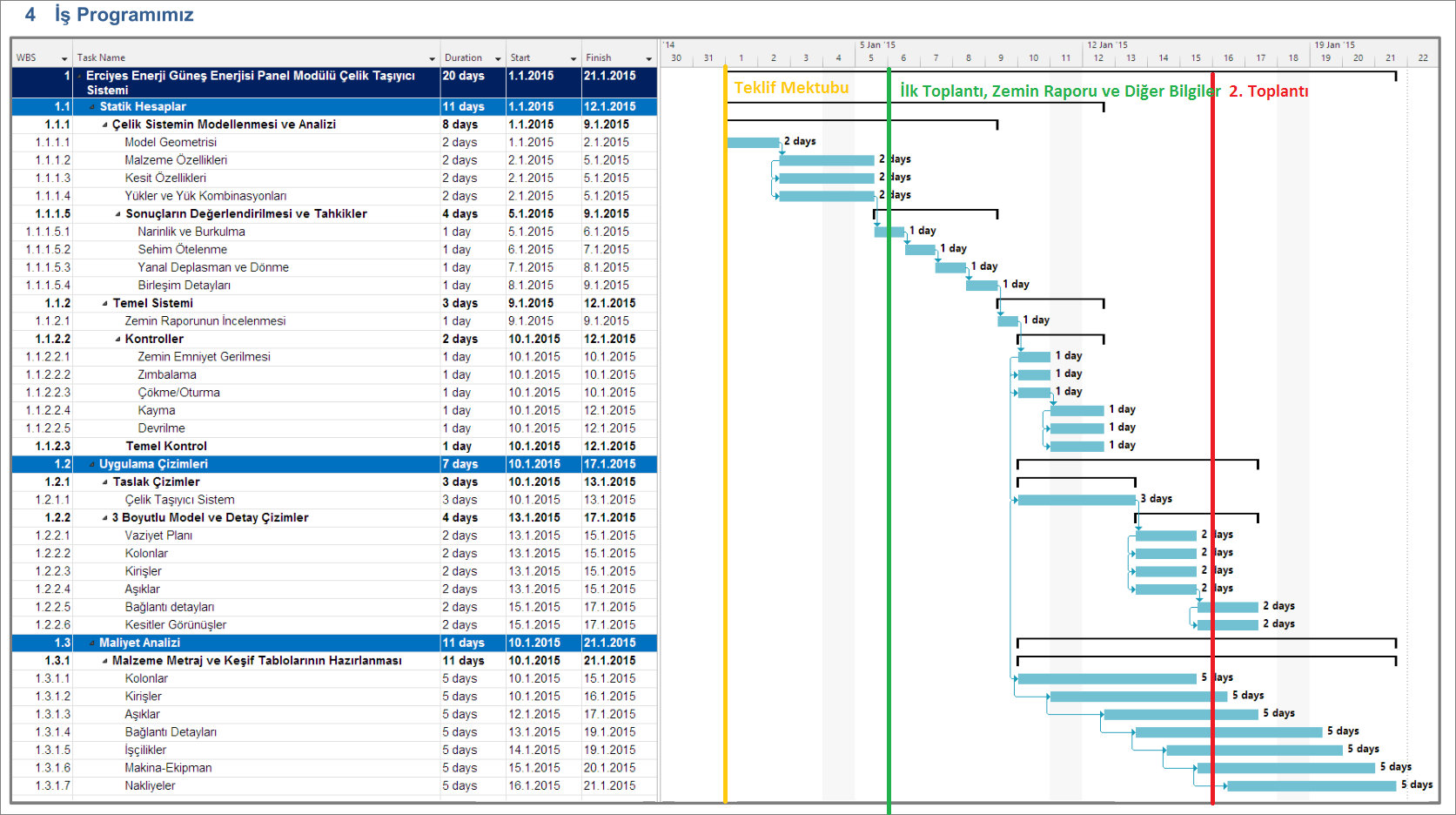1456x815 pixels.
Task: Open the WBS column filter dropdown
Action: coord(64,58)
